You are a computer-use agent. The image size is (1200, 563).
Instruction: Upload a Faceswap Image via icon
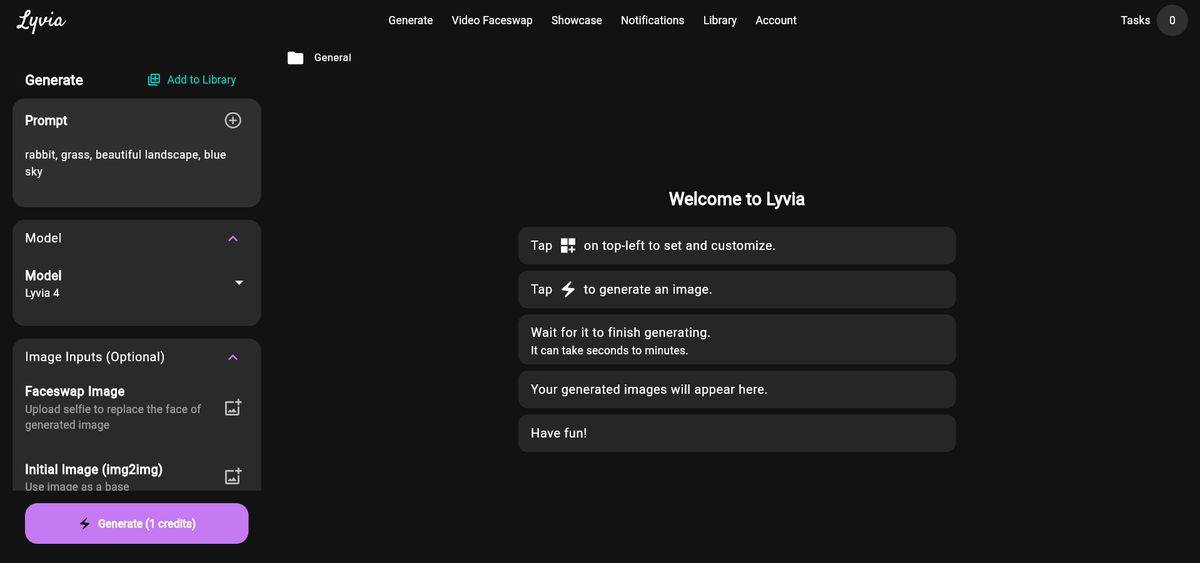(233, 408)
